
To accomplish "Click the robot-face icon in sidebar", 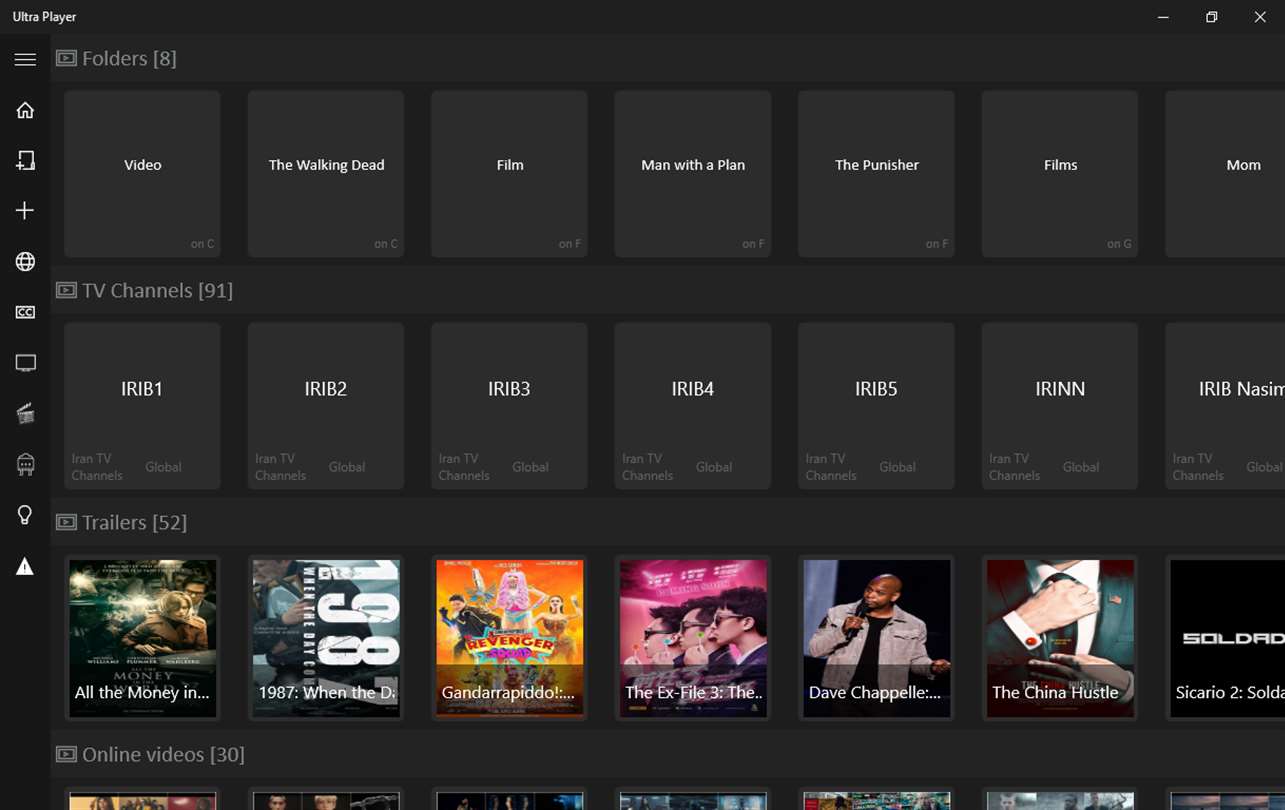I will [25, 465].
